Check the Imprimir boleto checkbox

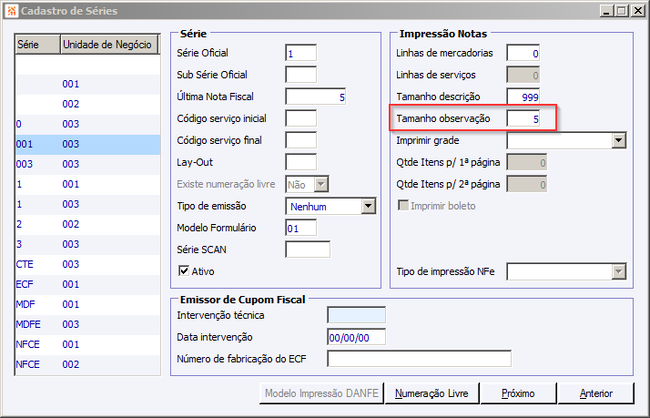tap(403, 205)
